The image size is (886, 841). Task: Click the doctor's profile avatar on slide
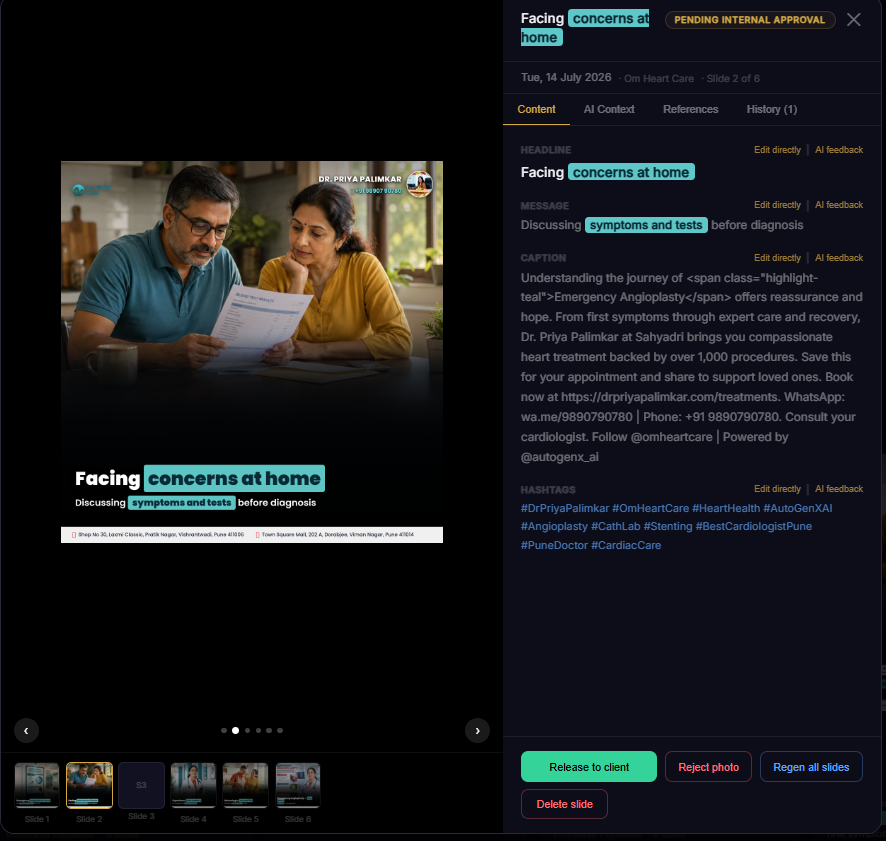tap(420, 184)
